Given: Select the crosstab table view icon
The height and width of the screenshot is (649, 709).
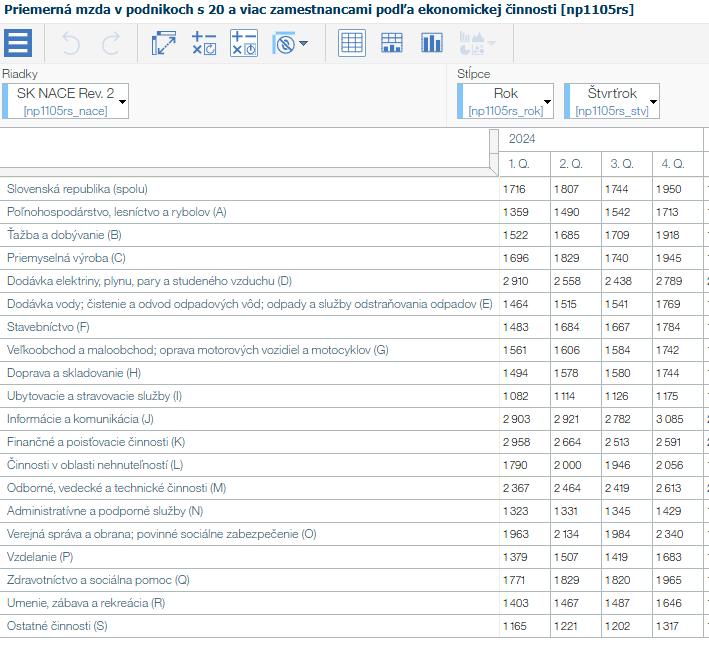Looking at the screenshot, I should 352,43.
